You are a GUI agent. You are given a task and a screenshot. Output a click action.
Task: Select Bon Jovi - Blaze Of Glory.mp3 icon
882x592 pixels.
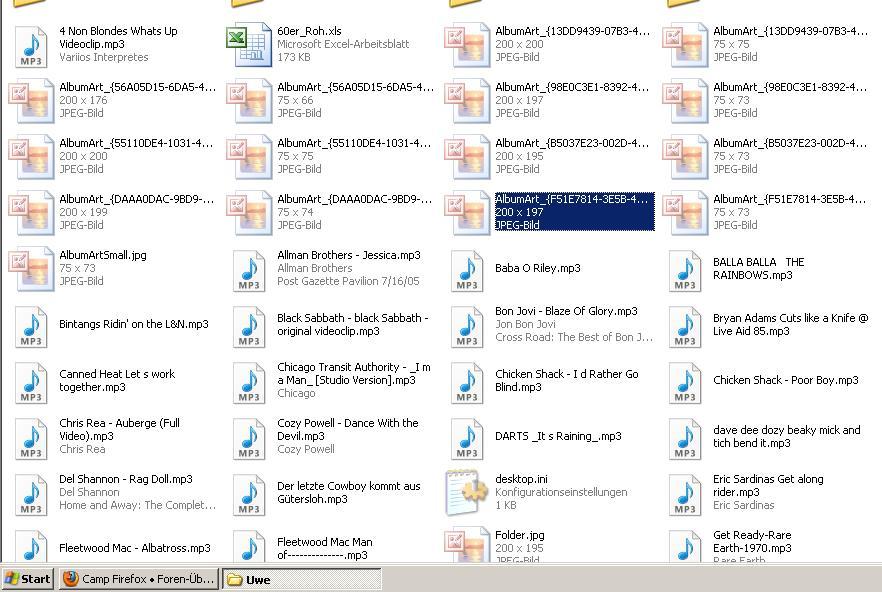pyautogui.click(x=467, y=326)
